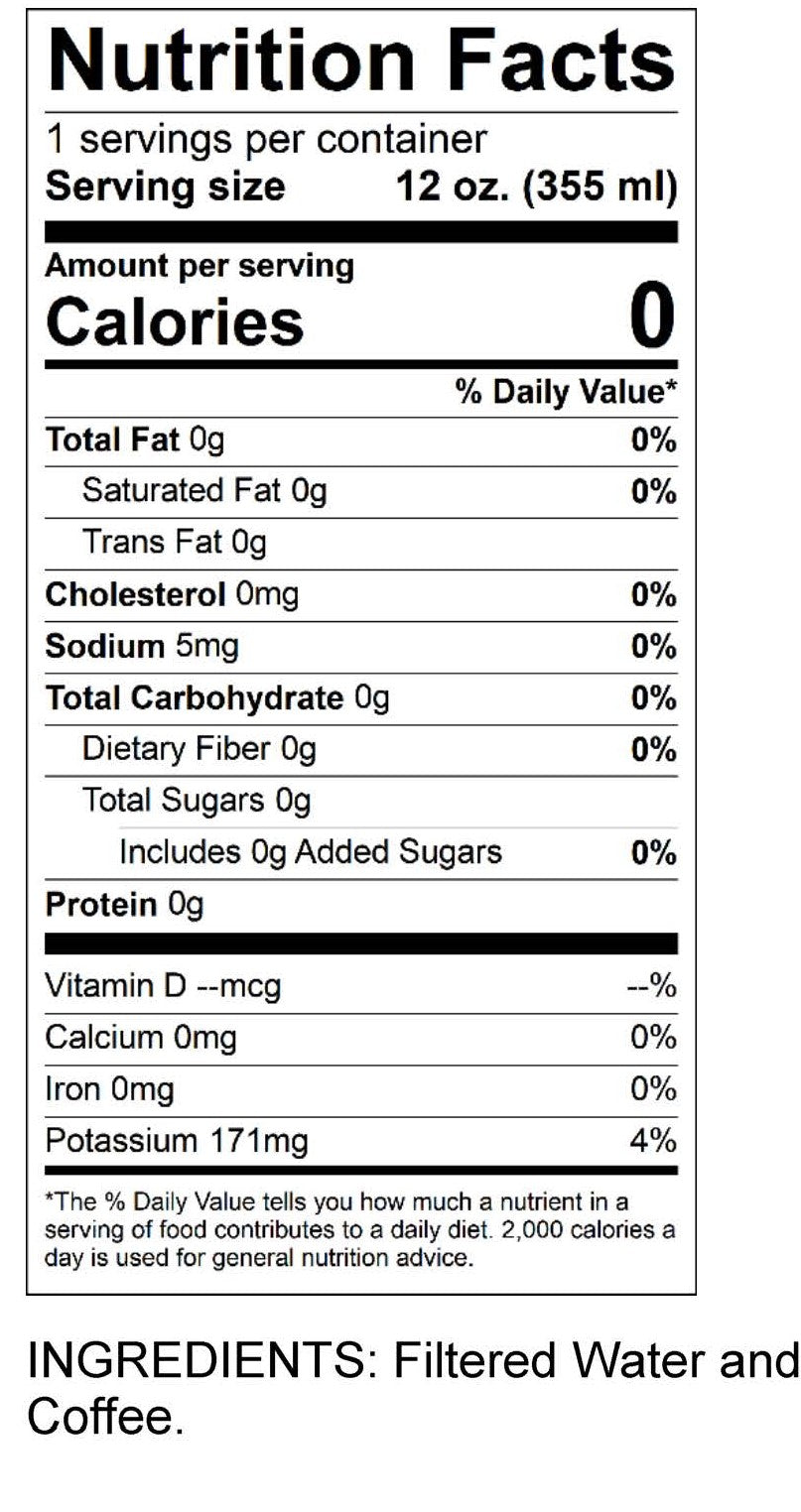Screen dimensions: 801x1512
Task: Click the Saturated Fat 0g line
Action: (203, 491)
